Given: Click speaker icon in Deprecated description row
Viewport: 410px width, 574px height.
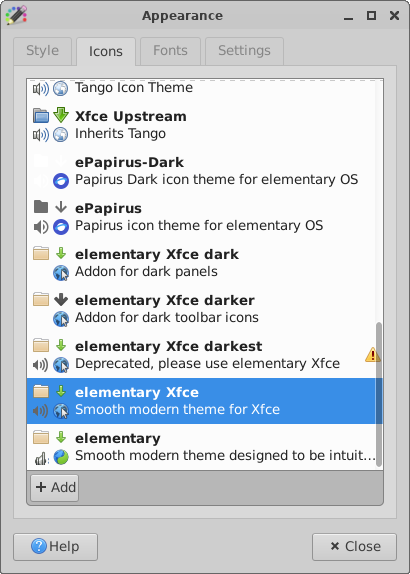Looking at the screenshot, I should click(x=41, y=365).
